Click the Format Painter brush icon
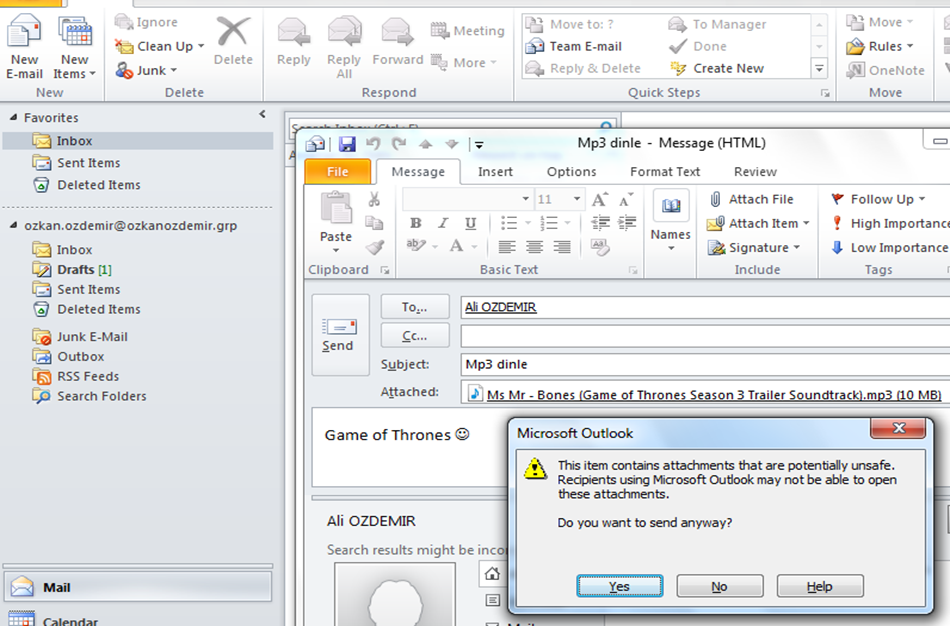950x626 pixels. (374, 247)
